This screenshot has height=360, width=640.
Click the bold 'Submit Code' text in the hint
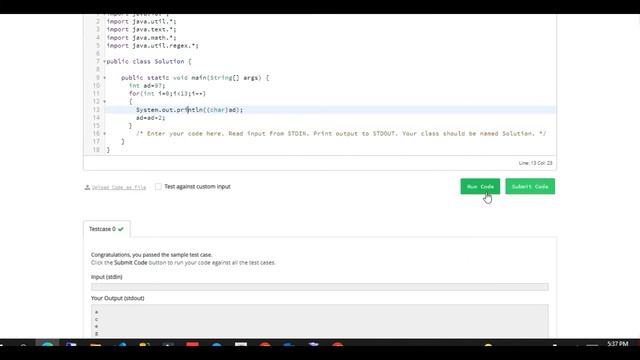131,262
